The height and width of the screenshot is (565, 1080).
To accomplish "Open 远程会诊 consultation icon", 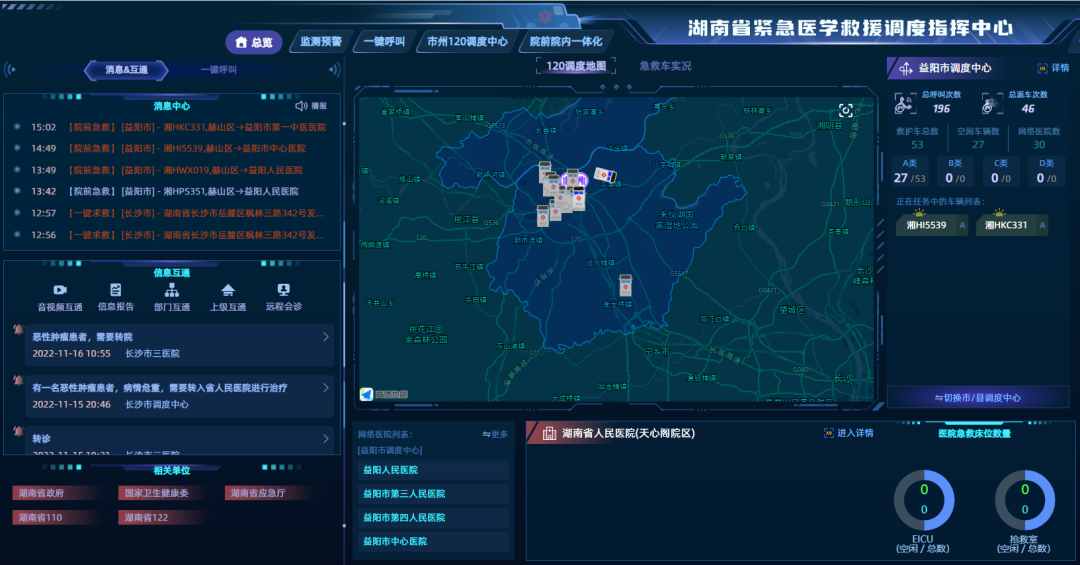I will (284, 290).
